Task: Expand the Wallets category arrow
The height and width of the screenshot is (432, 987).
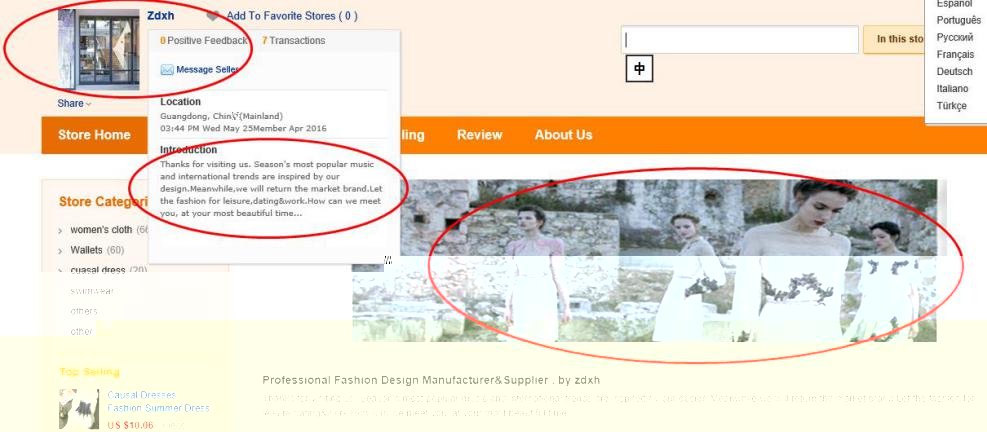Action: 60,251
